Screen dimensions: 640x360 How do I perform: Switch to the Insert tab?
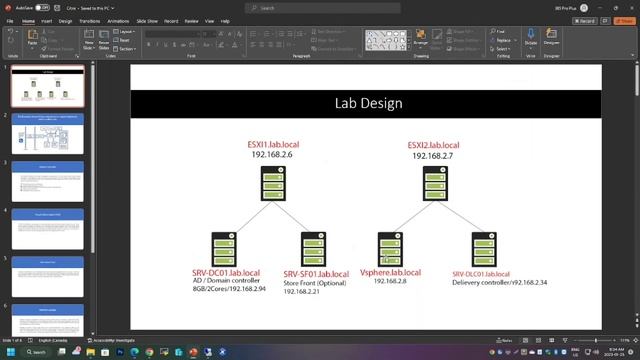(47, 21)
